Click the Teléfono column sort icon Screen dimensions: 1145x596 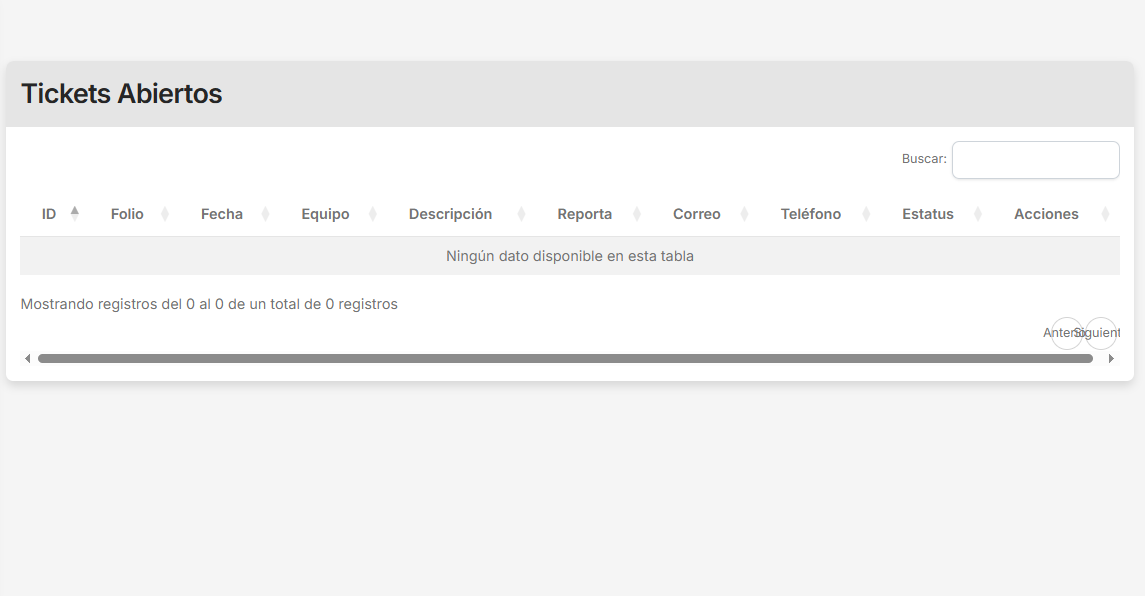tap(864, 213)
